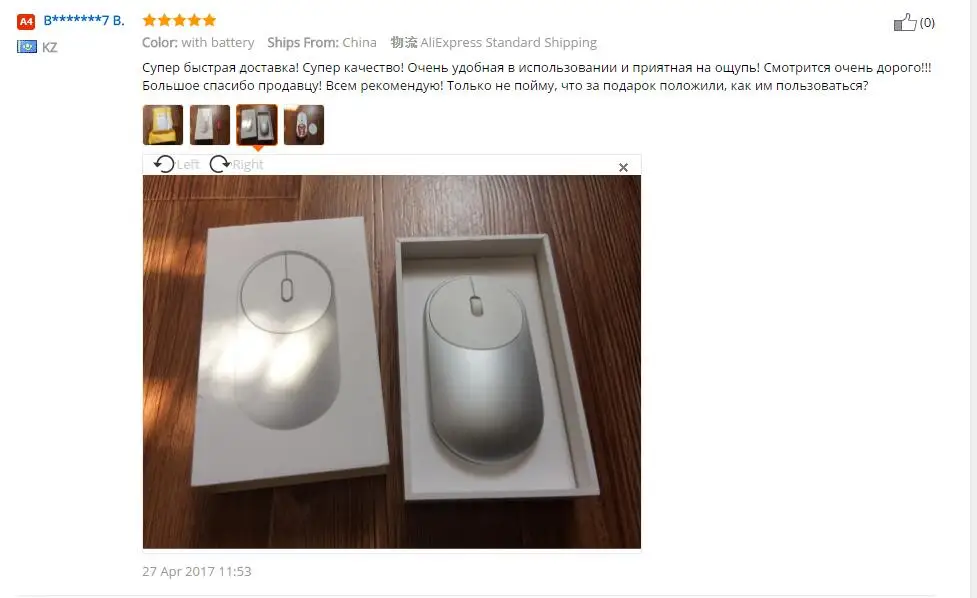Click the orange A4 buyer level badge
Viewport: 977px width, 598px height.
pos(26,22)
